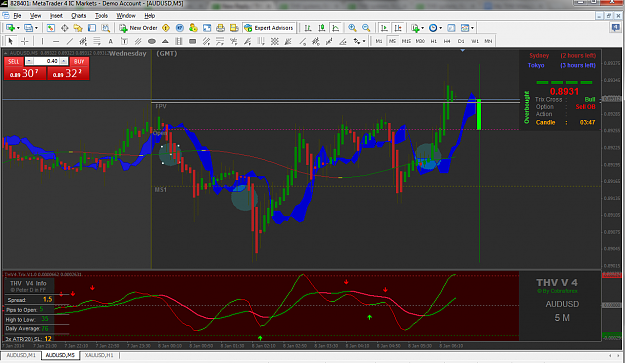Open the Periodicity clock dropdown arrow
625x363 pixels.
(x=440, y=28)
